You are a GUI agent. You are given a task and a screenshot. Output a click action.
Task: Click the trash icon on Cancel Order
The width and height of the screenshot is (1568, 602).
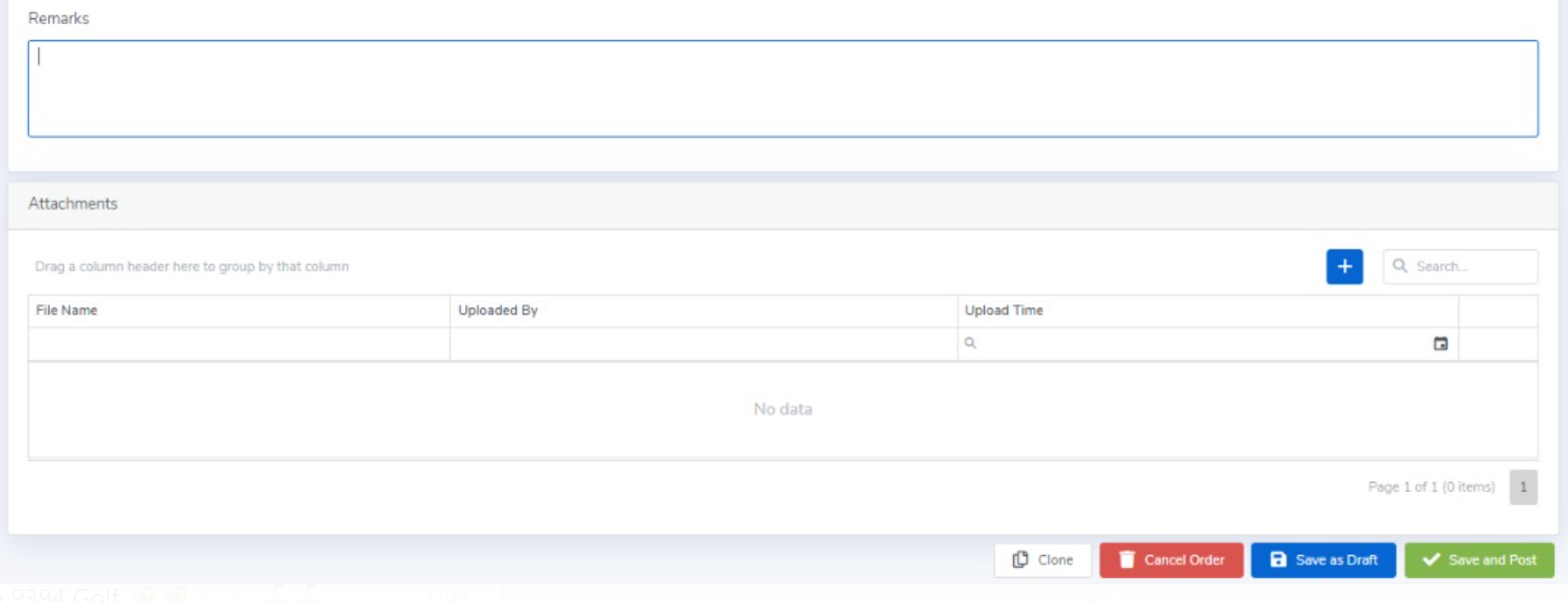(x=1127, y=560)
